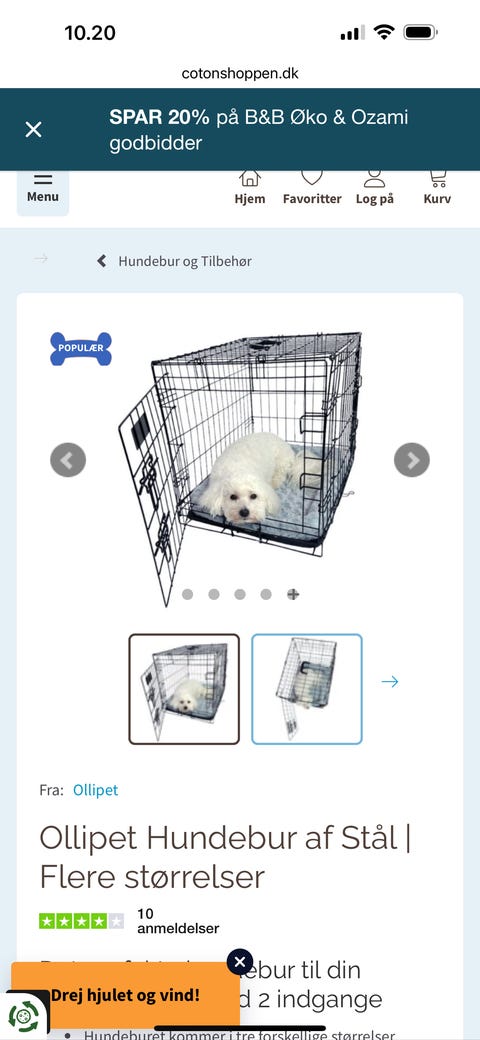Viewport: 480px width, 1040px height.
Task: Tap the Log på user icon
Action: (375, 189)
